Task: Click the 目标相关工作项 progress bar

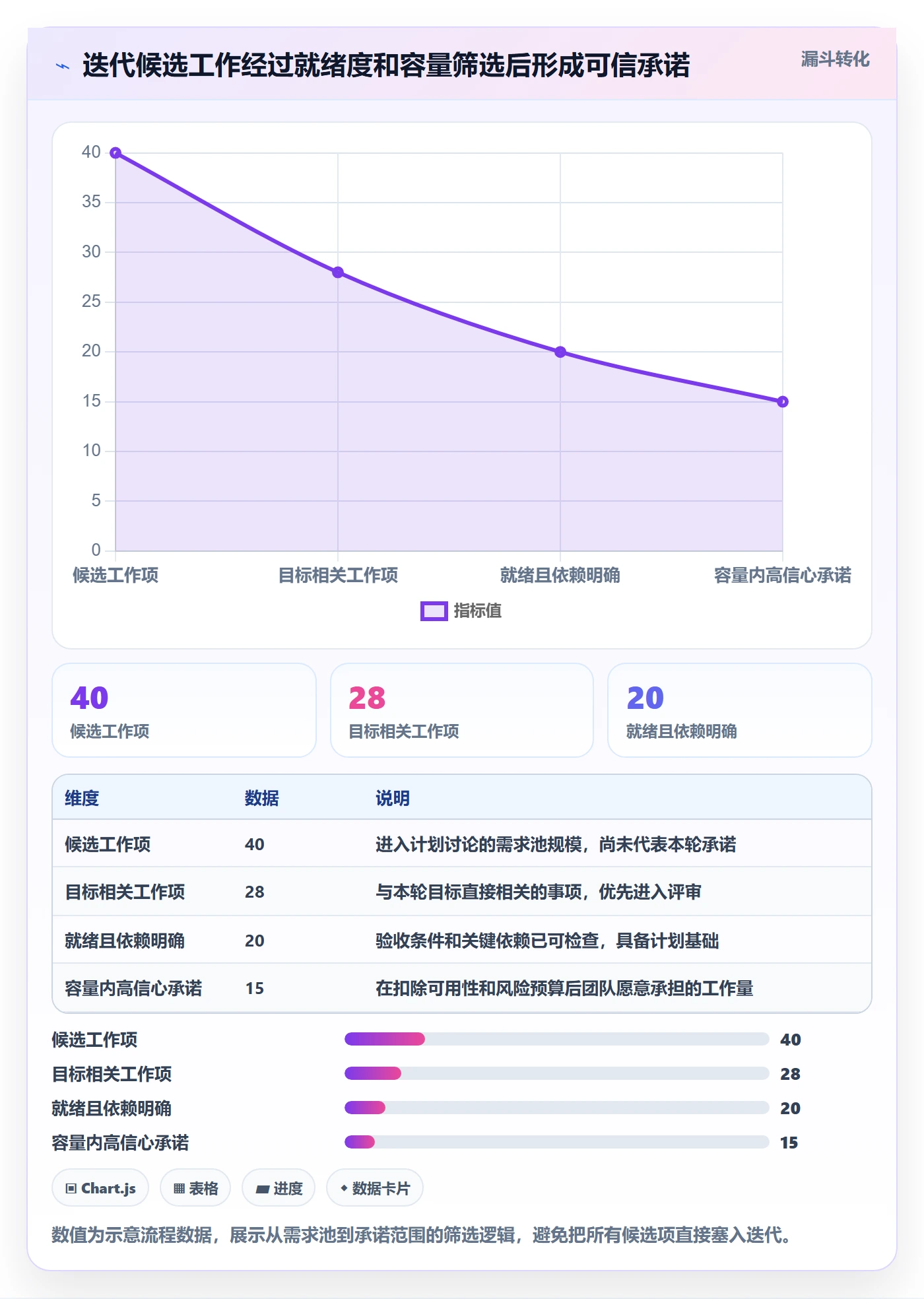Action: click(557, 1073)
